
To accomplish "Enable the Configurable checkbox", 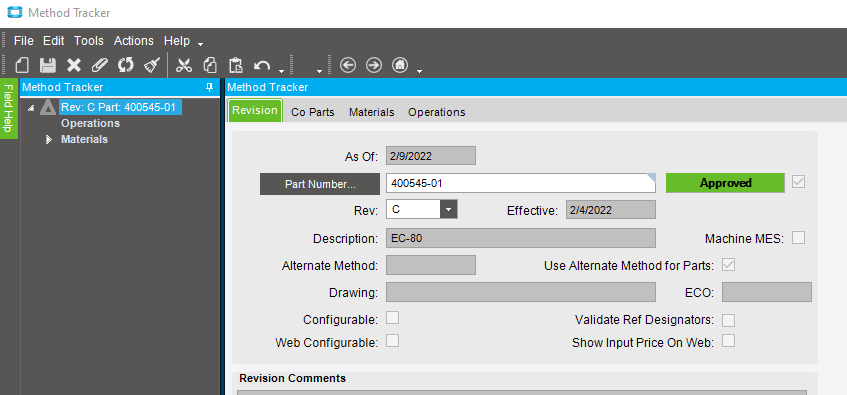I will coord(393,318).
